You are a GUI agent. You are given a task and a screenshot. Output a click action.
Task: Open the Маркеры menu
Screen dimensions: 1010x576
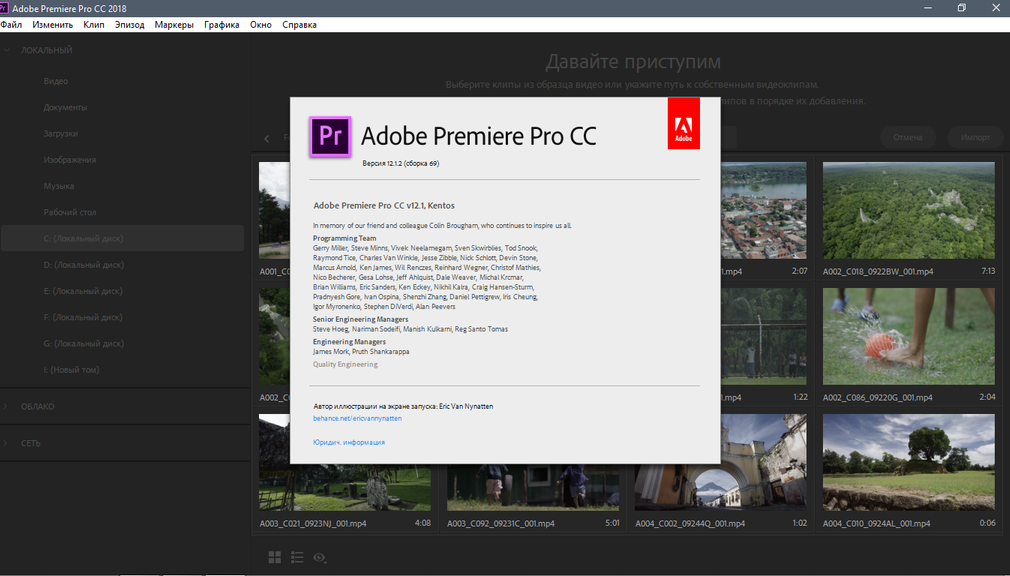174,24
